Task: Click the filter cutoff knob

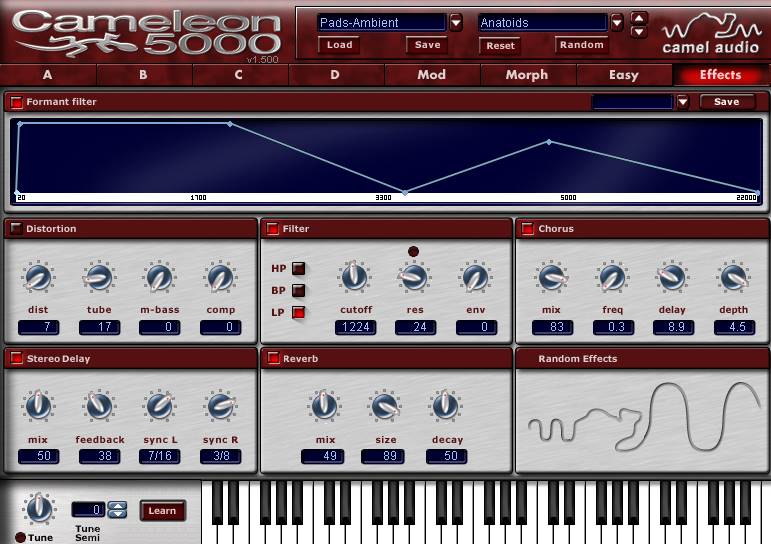Action: tap(354, 276)
